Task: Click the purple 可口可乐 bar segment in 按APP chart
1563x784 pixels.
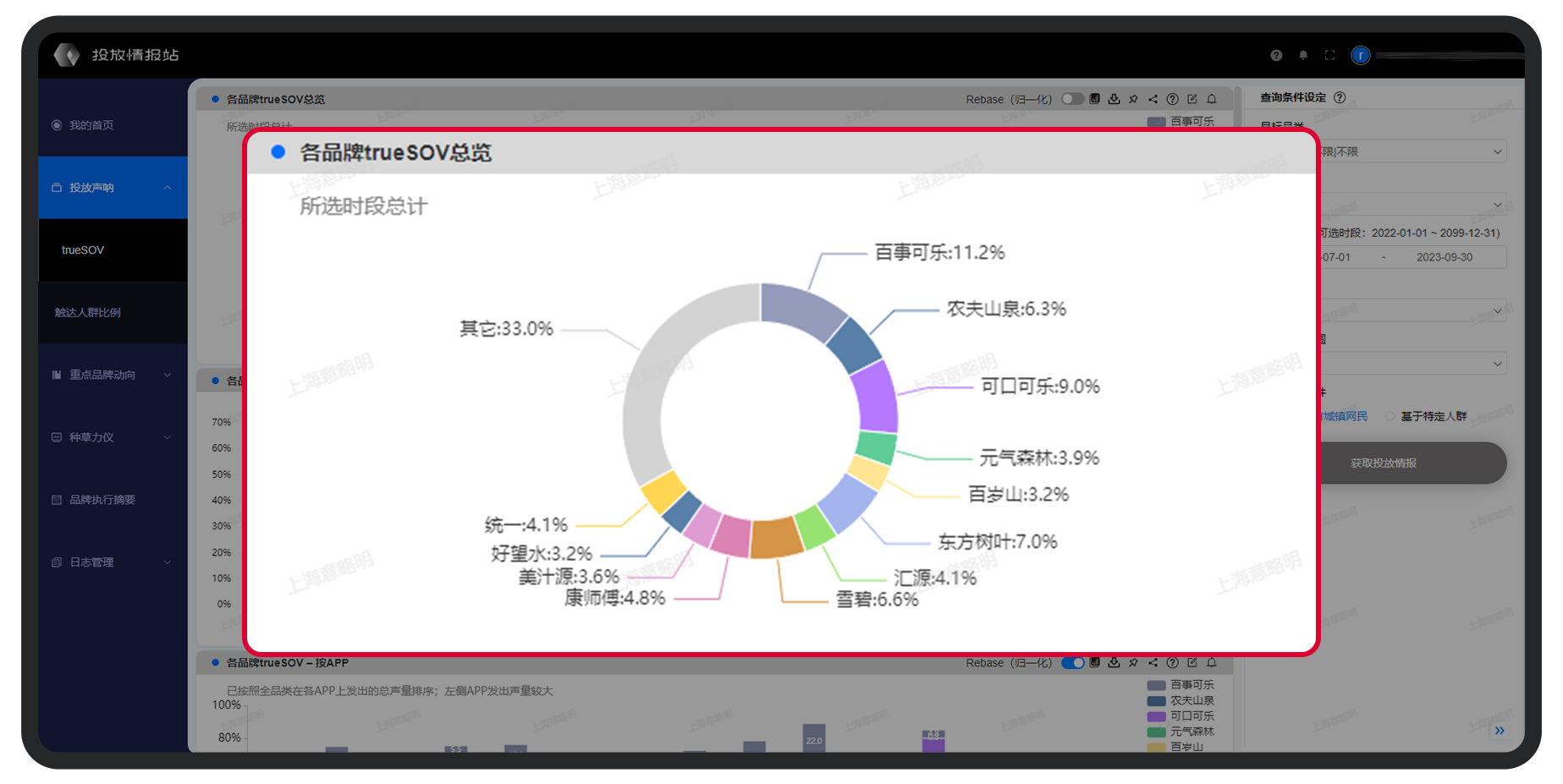Action: 933,744
